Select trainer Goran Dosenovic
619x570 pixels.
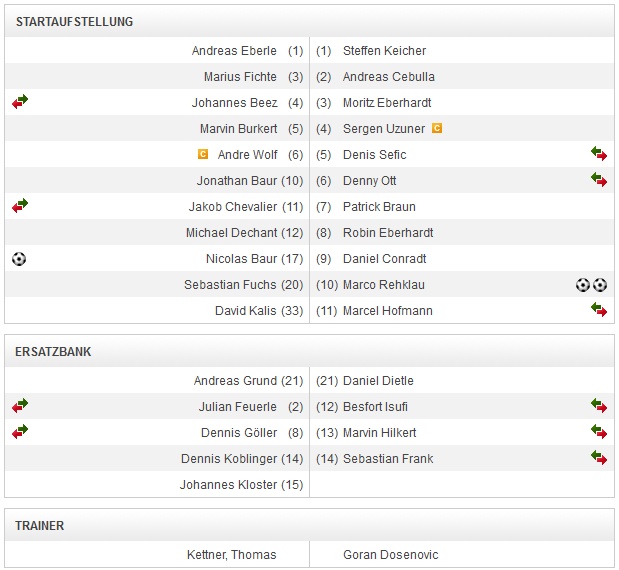[390, 554]
